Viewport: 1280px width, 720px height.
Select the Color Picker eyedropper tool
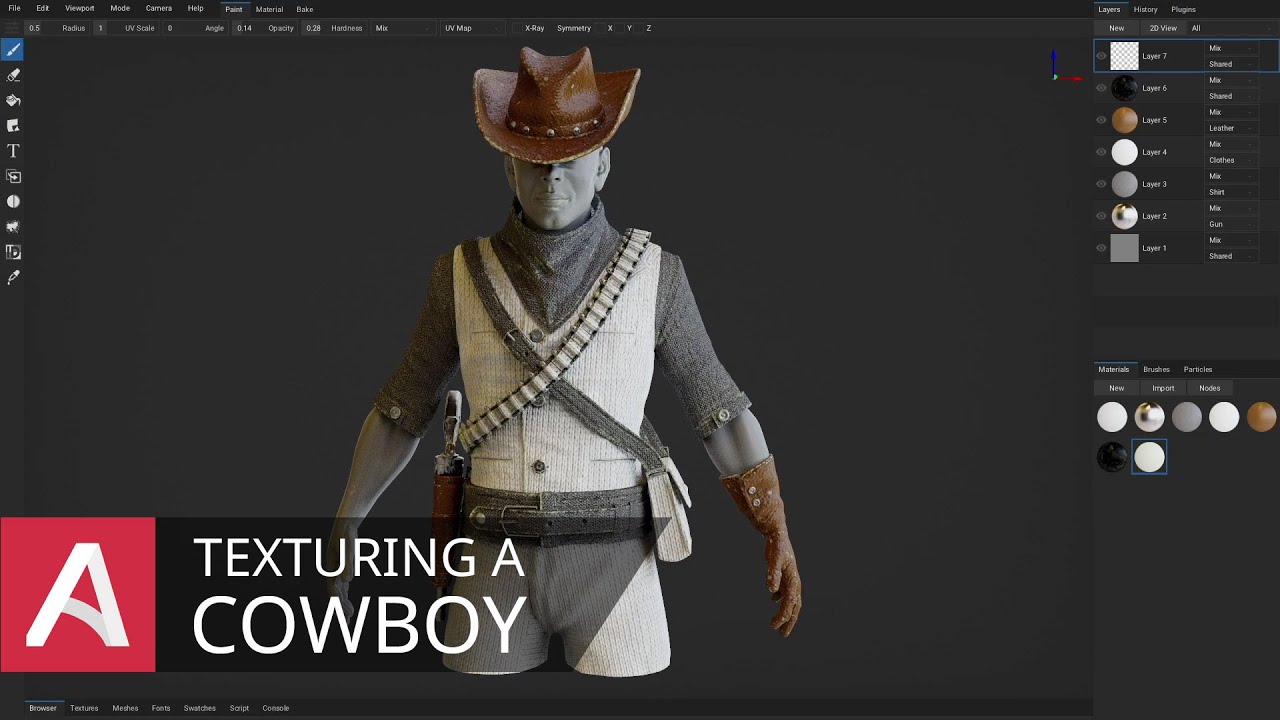tap(13, 277)
